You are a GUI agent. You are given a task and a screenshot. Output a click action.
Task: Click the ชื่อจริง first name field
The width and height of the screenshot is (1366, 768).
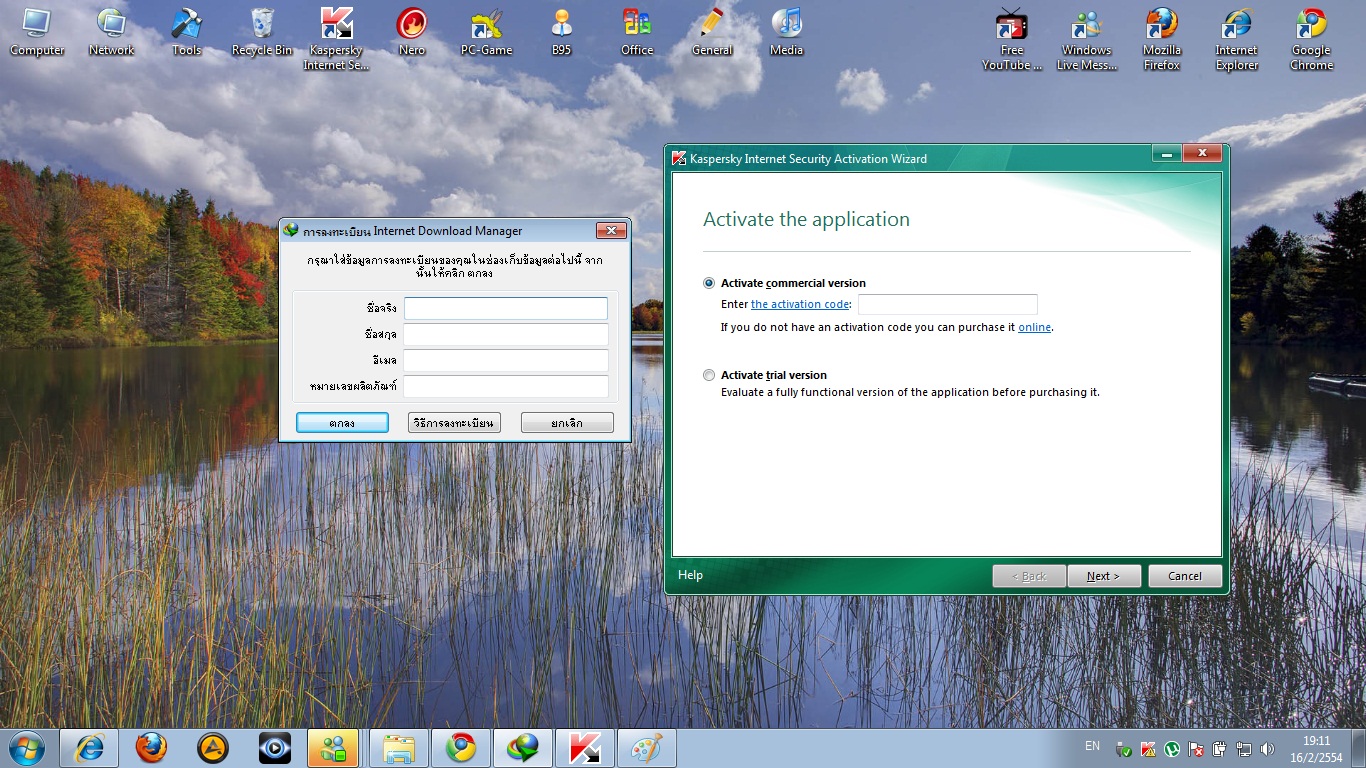coord(506,308)
